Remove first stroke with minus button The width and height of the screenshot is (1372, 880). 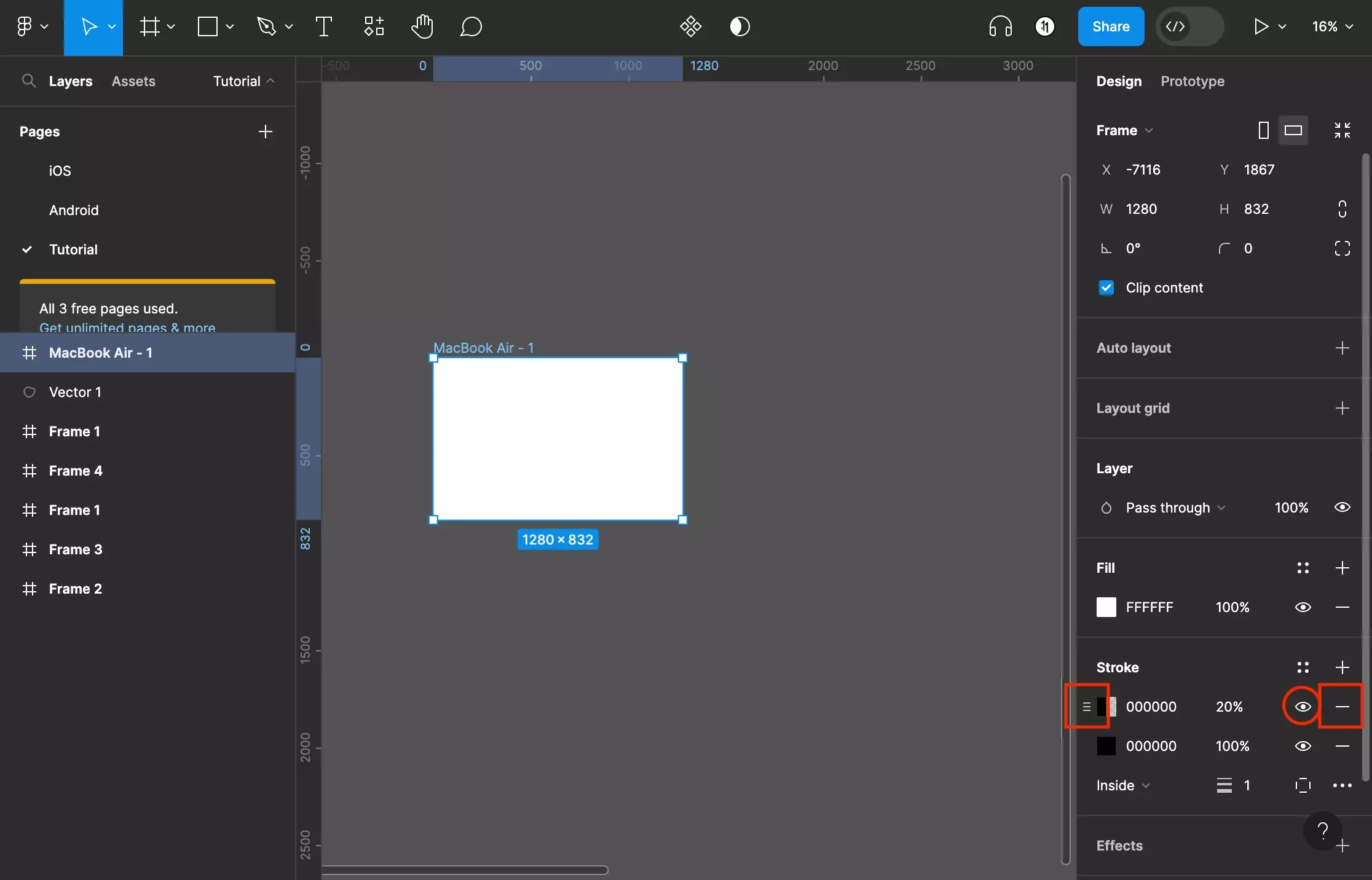[1342, 707]
